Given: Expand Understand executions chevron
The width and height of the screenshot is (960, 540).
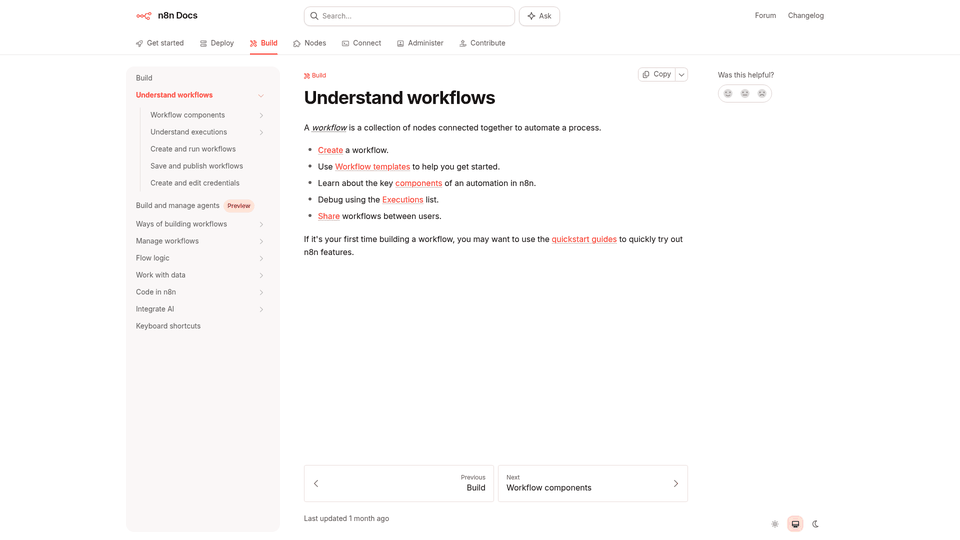Looking at the screenshot, I should [x=261, y=132].
